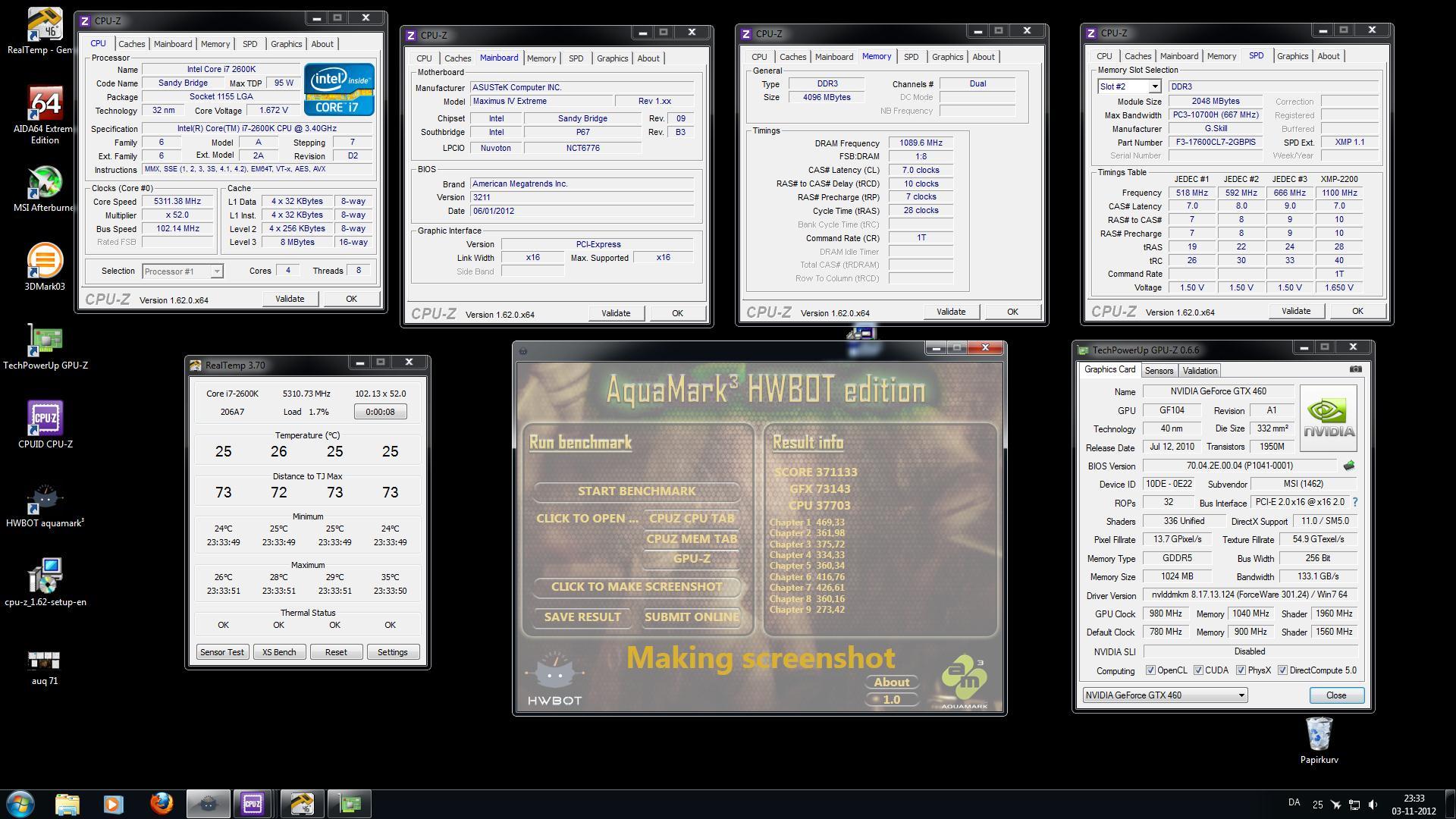1456x819 pixels.
Task: Click Sensor Test in RealTemp
Action: tap(222, 652)
